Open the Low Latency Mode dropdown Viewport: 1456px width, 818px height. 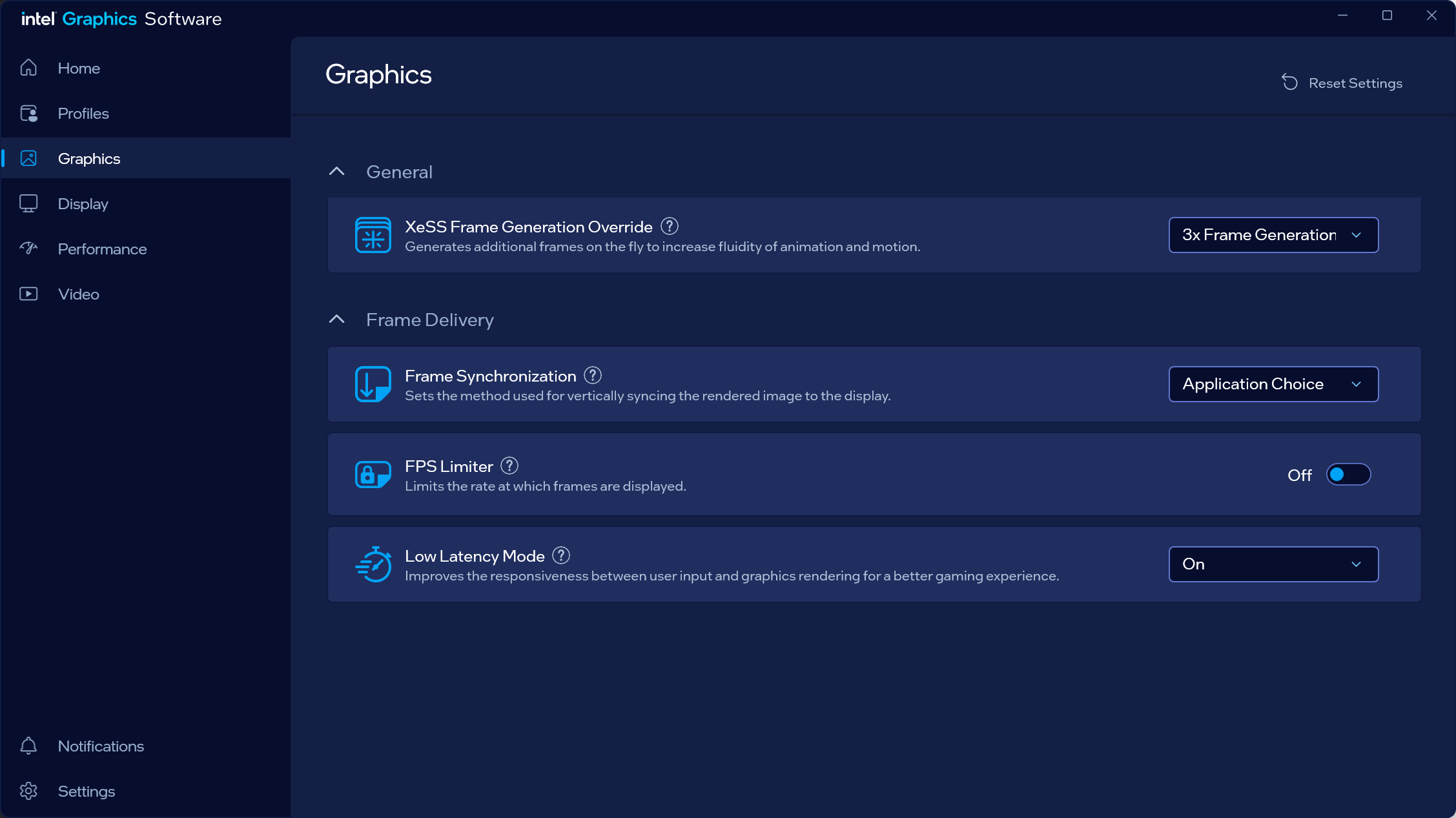1273,564
